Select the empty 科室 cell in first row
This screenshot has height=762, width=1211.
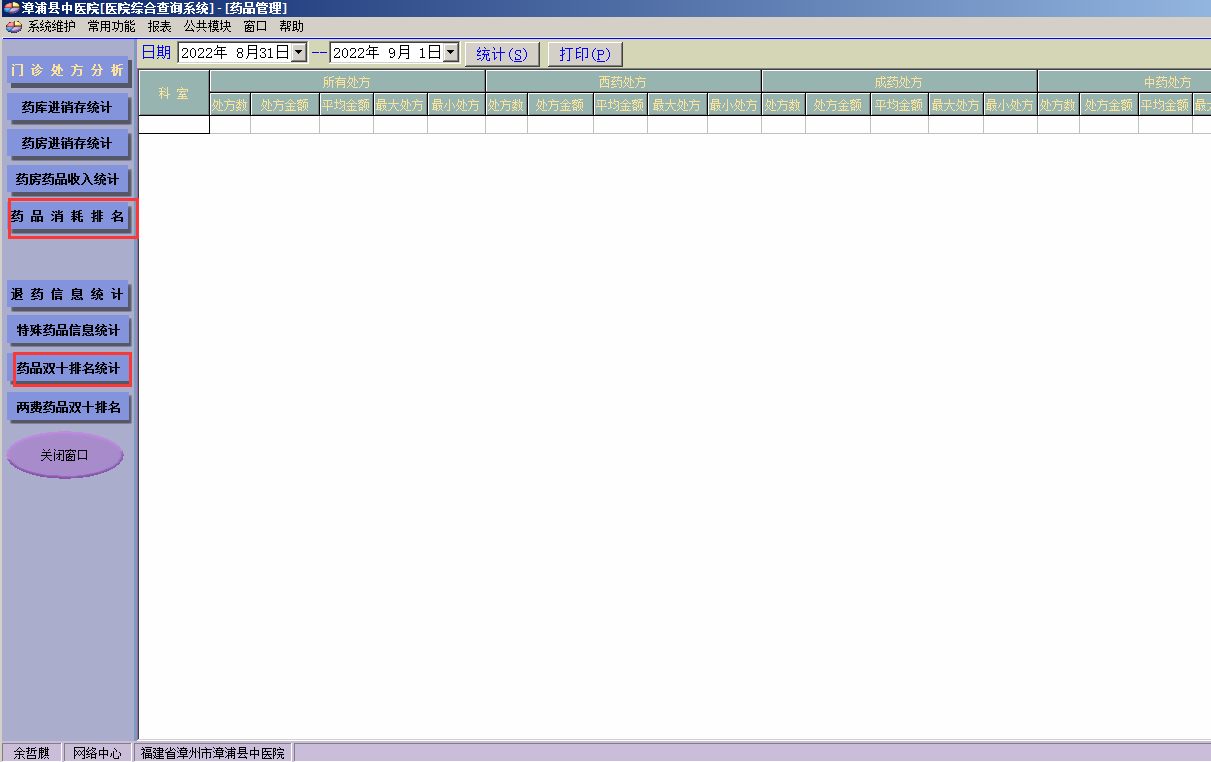coord(174,124)
